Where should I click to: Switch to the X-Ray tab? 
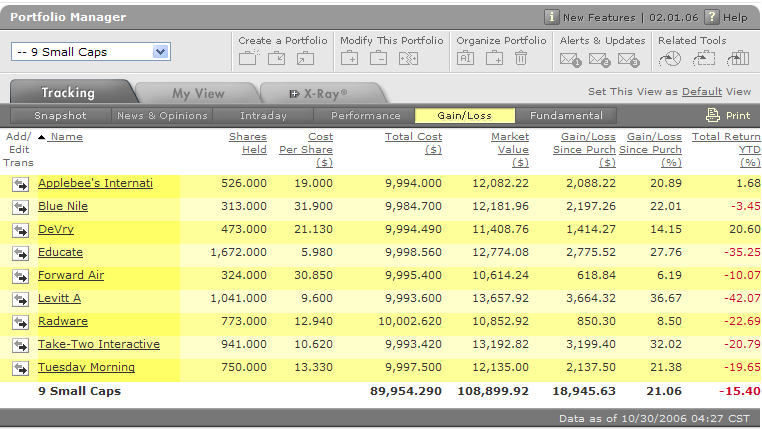pyautogui.click(x=318, y=93)
